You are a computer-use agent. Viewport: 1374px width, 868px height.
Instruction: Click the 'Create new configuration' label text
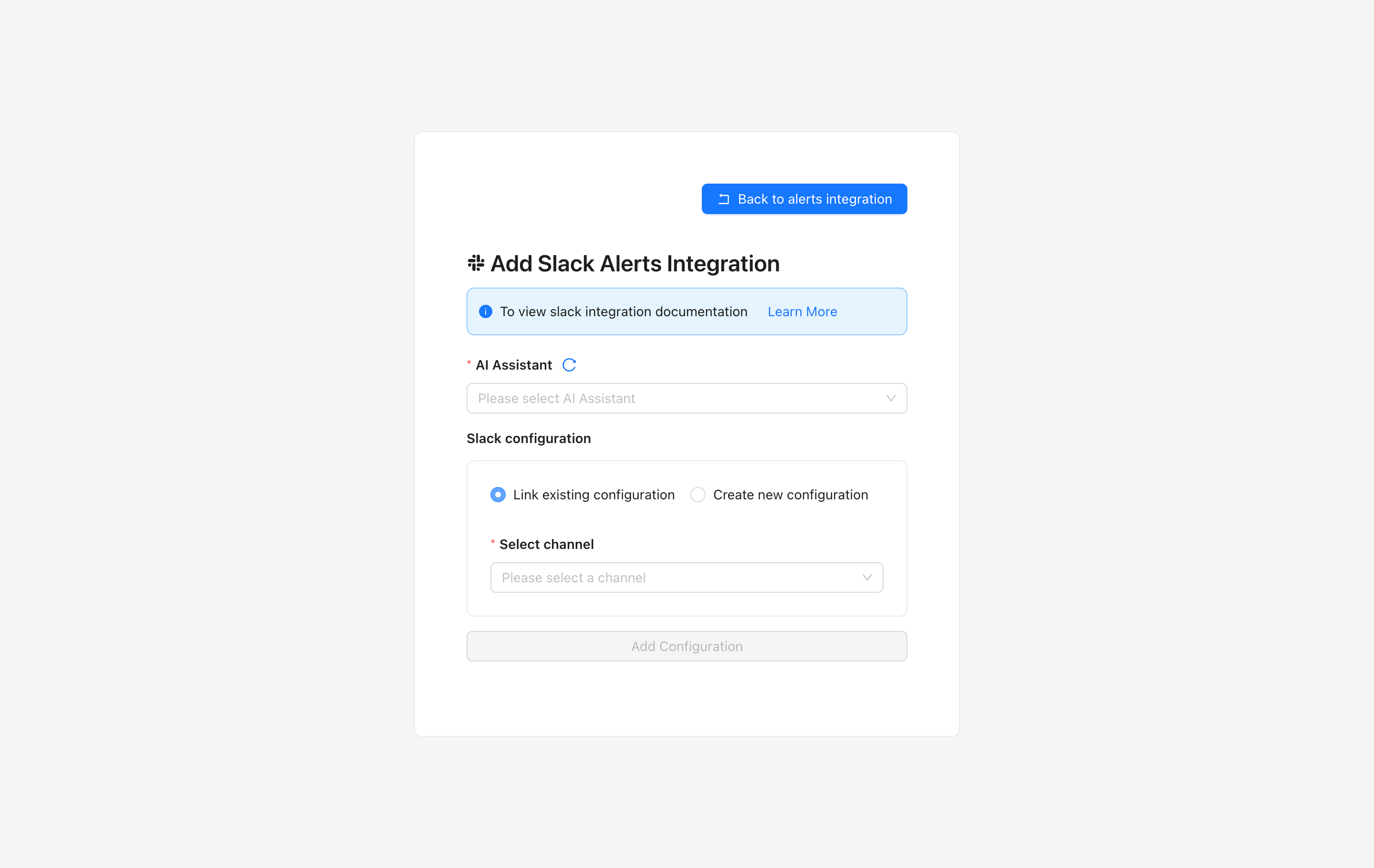pos(790,495)
